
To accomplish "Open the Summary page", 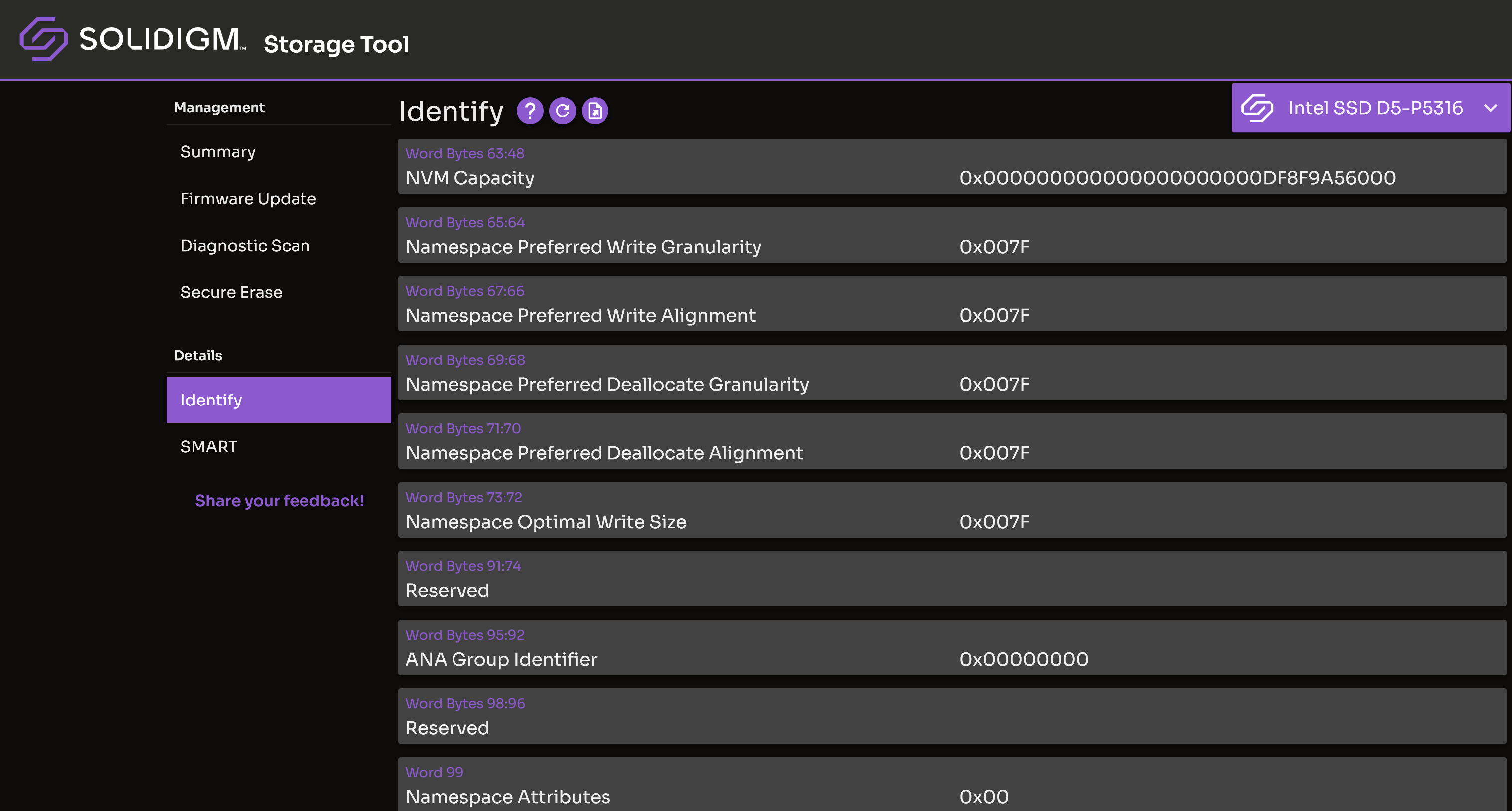I will tap(218, 152).
